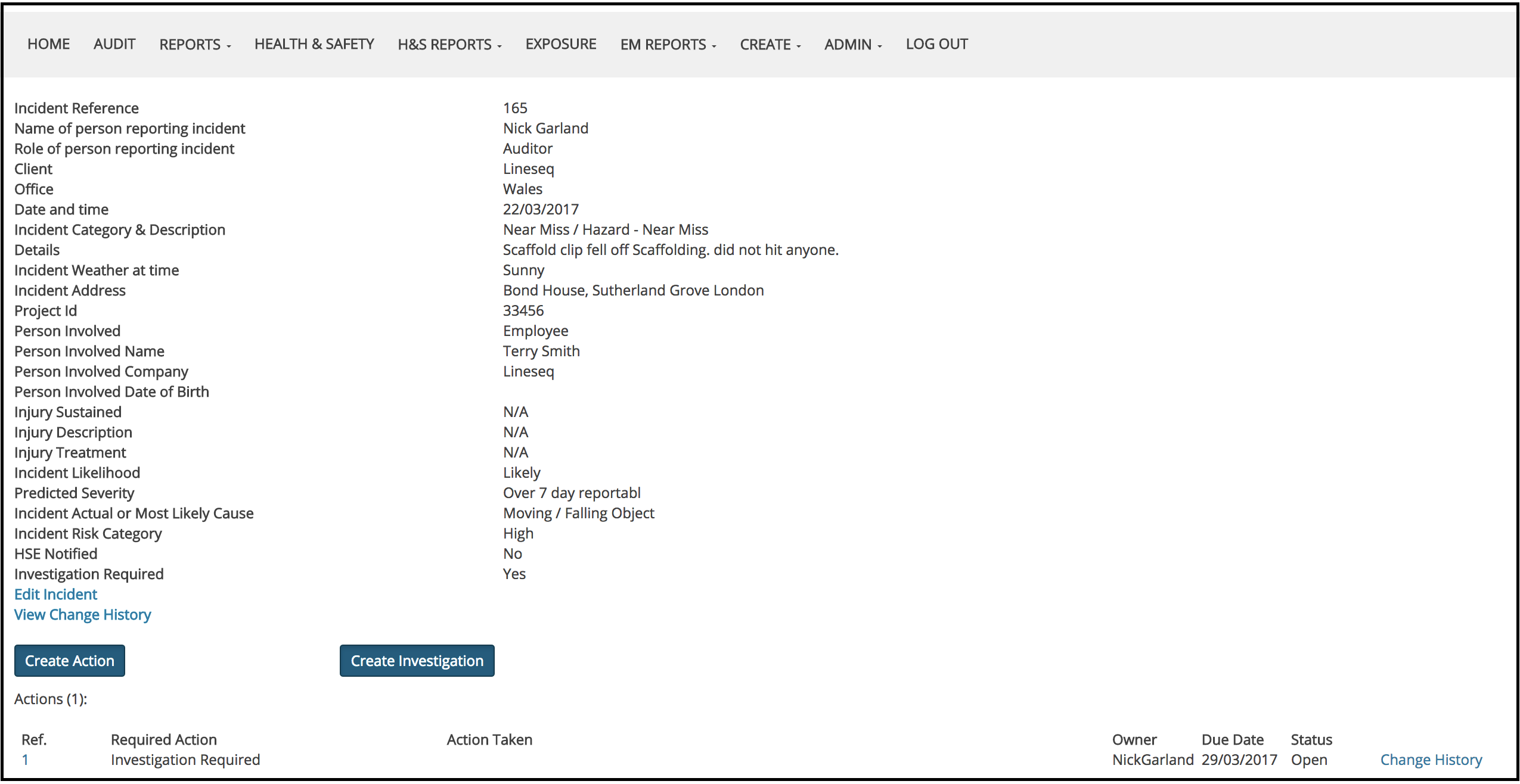Open Change History for the action row
Screen dimensions: 1520x784
click(1431, 760)
